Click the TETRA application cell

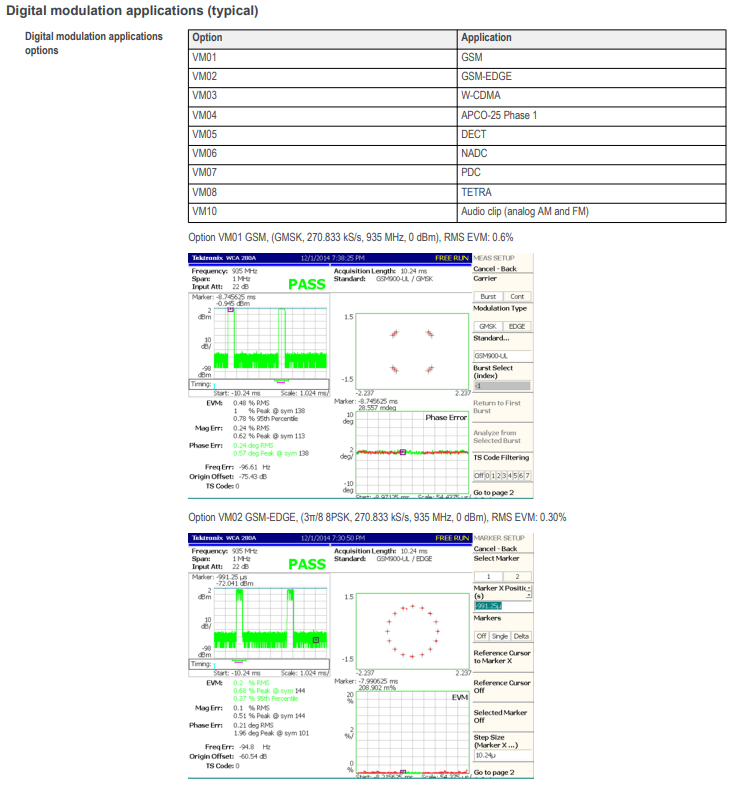tap(591, 193)
